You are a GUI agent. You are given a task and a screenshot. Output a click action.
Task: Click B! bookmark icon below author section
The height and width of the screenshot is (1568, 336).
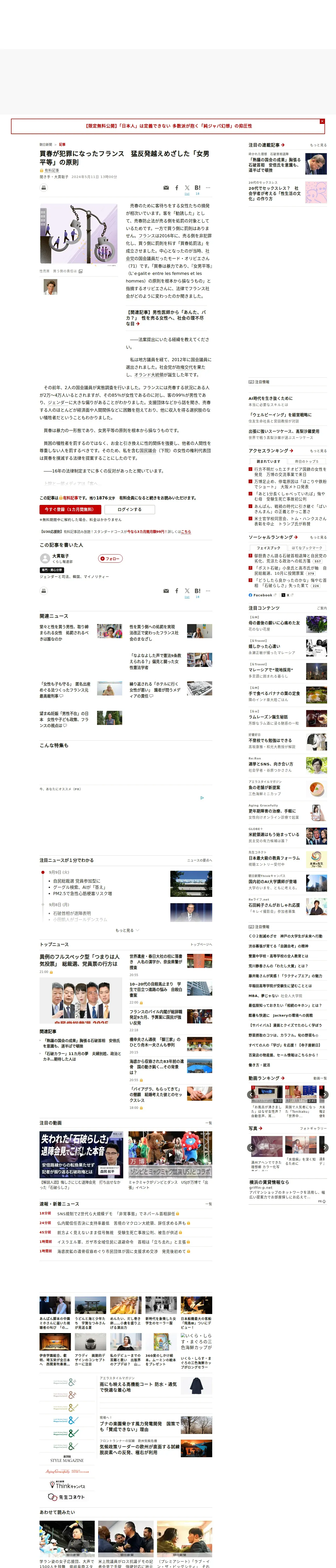pyautogui.click(x=198, y=591)
